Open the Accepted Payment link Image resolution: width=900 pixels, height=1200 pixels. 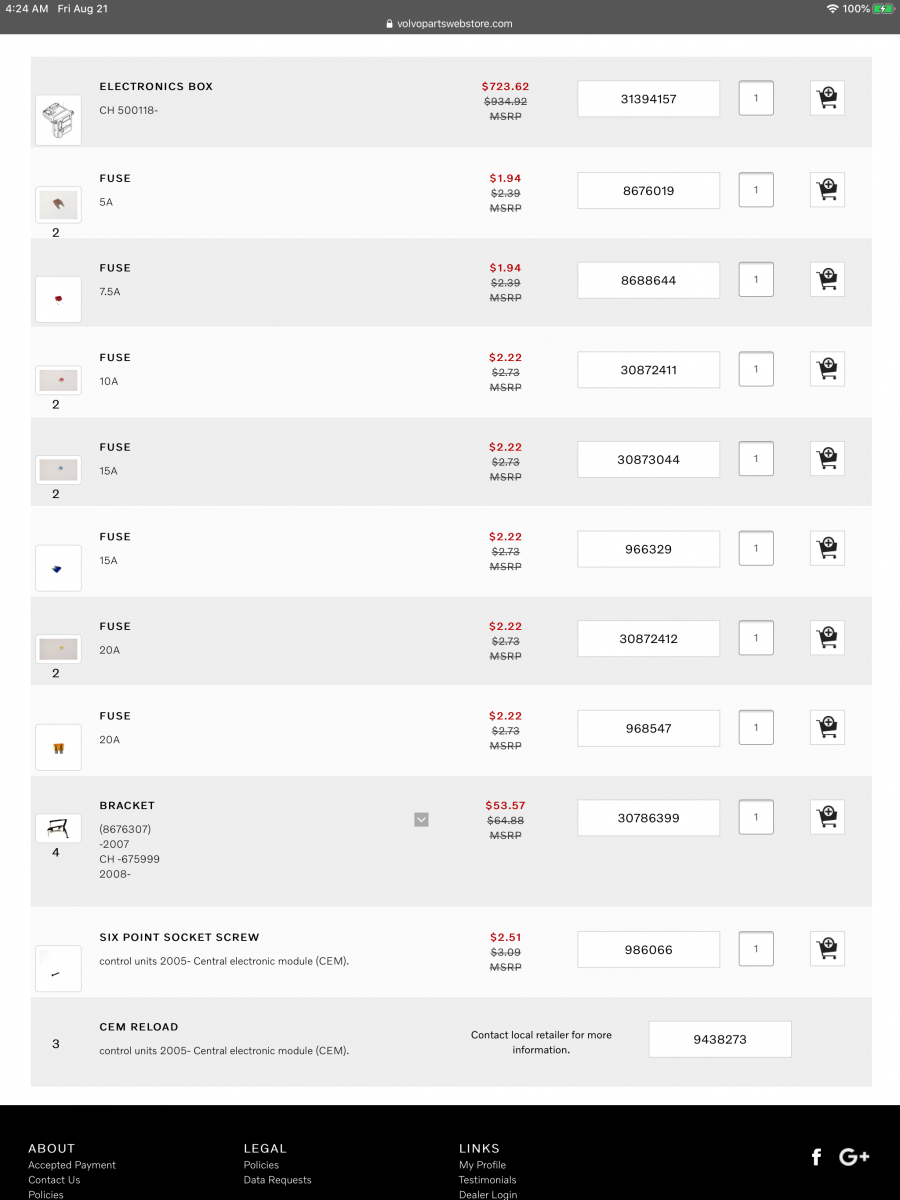tap(72, 1165)
